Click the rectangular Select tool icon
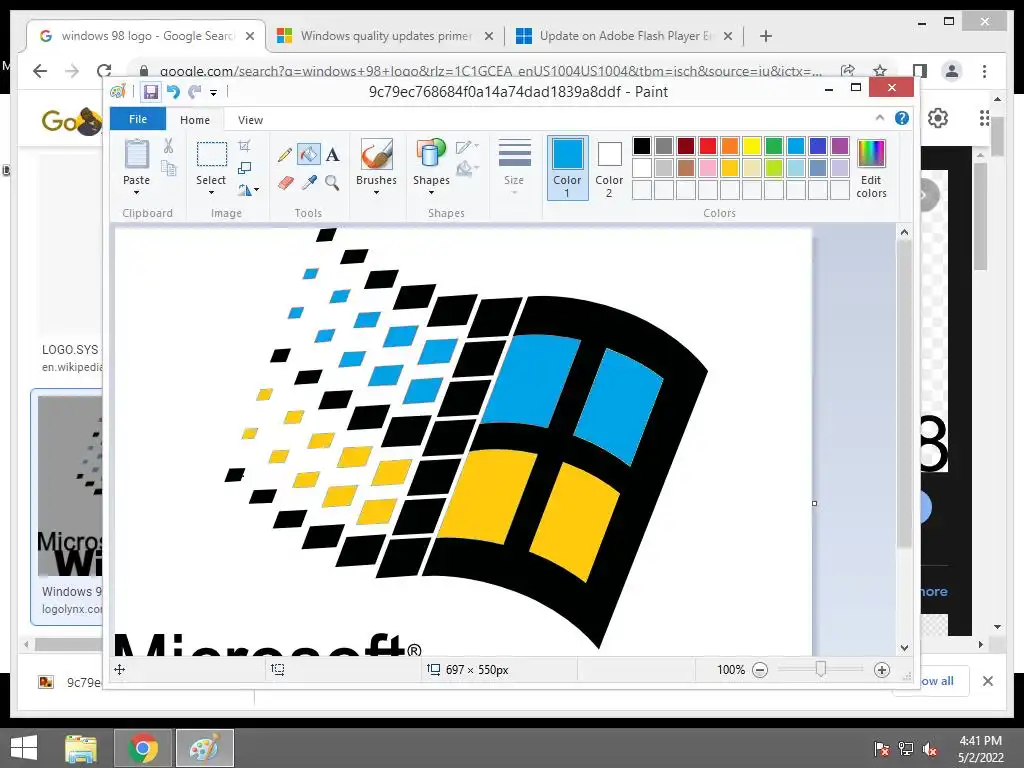Viewport: 1024px width, 768px height. (212, 155)
